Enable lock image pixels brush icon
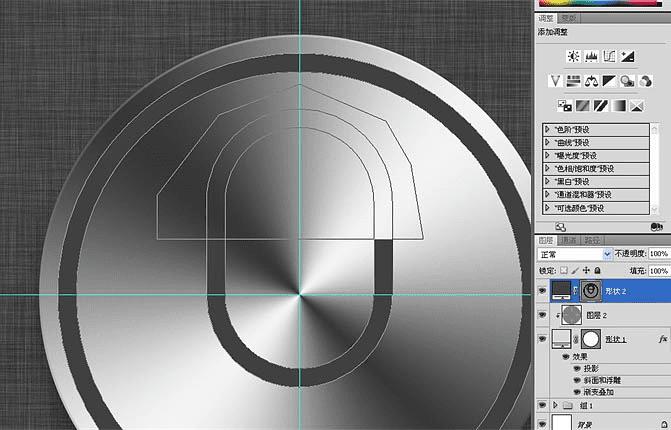Screen dimensions: 671x430 [575, 270]
